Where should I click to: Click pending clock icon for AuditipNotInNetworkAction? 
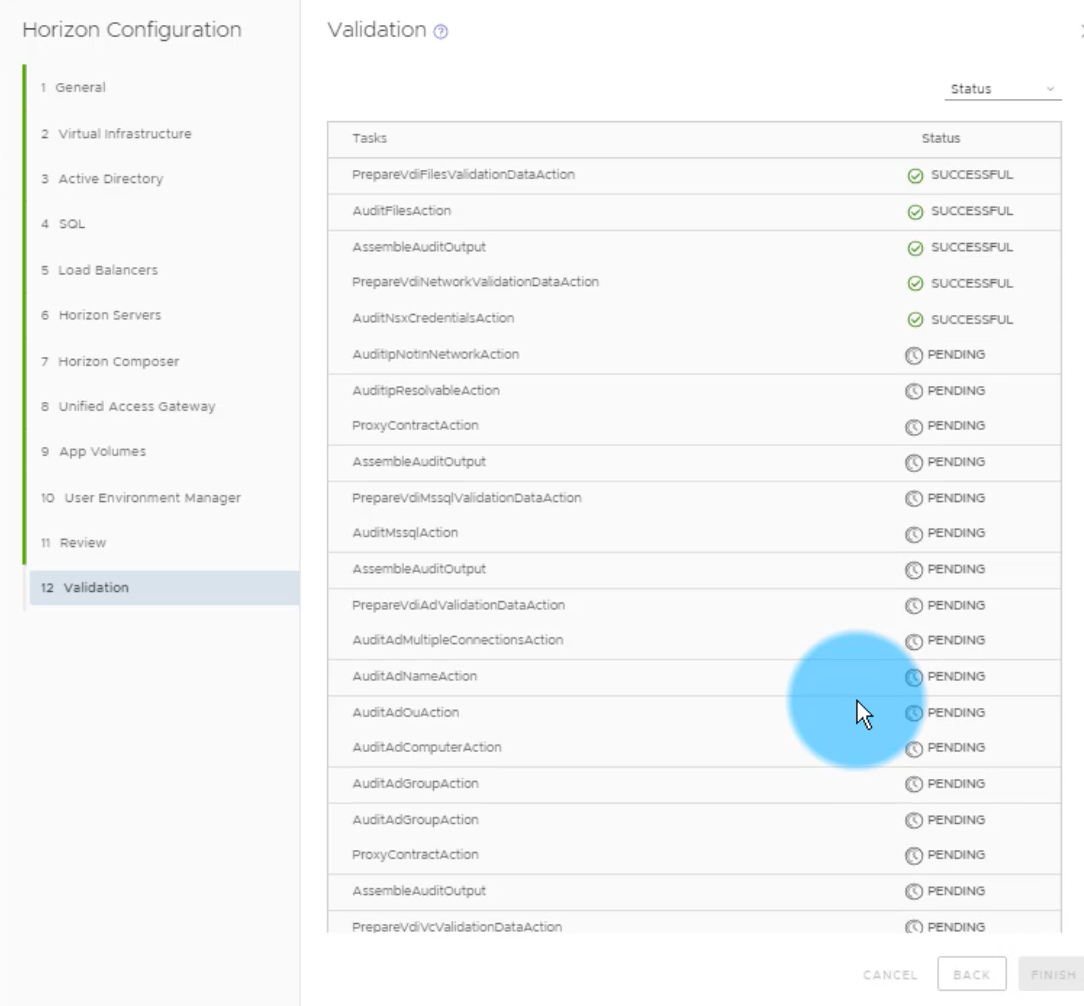[x=913, y=355]
